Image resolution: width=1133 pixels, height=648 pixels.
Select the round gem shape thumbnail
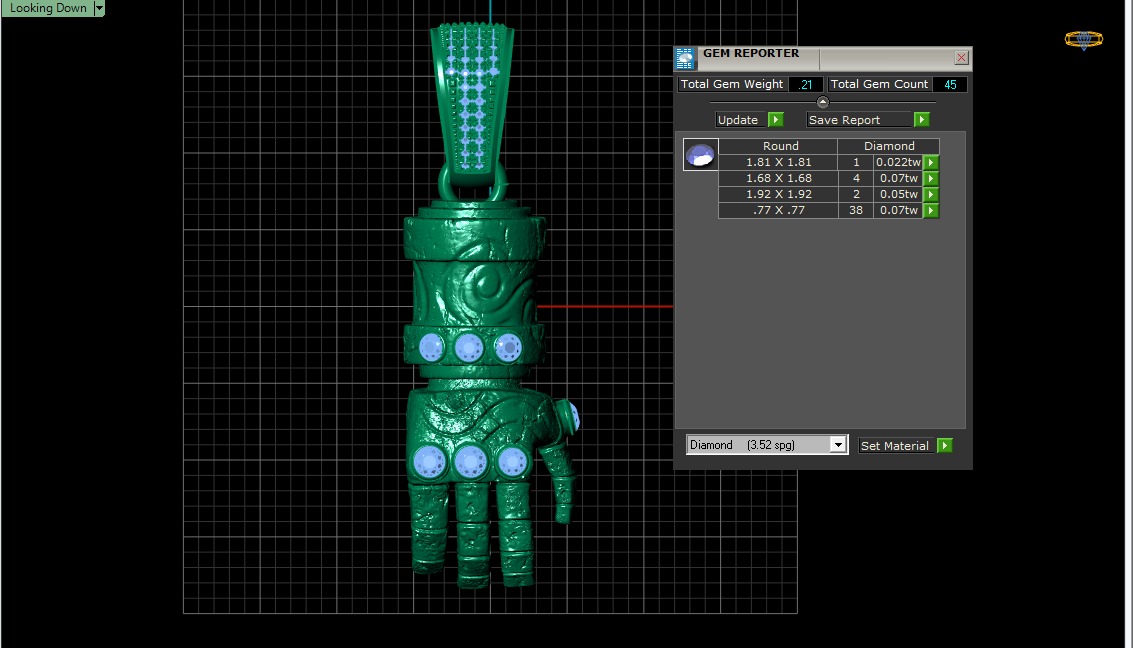point(700,155)
